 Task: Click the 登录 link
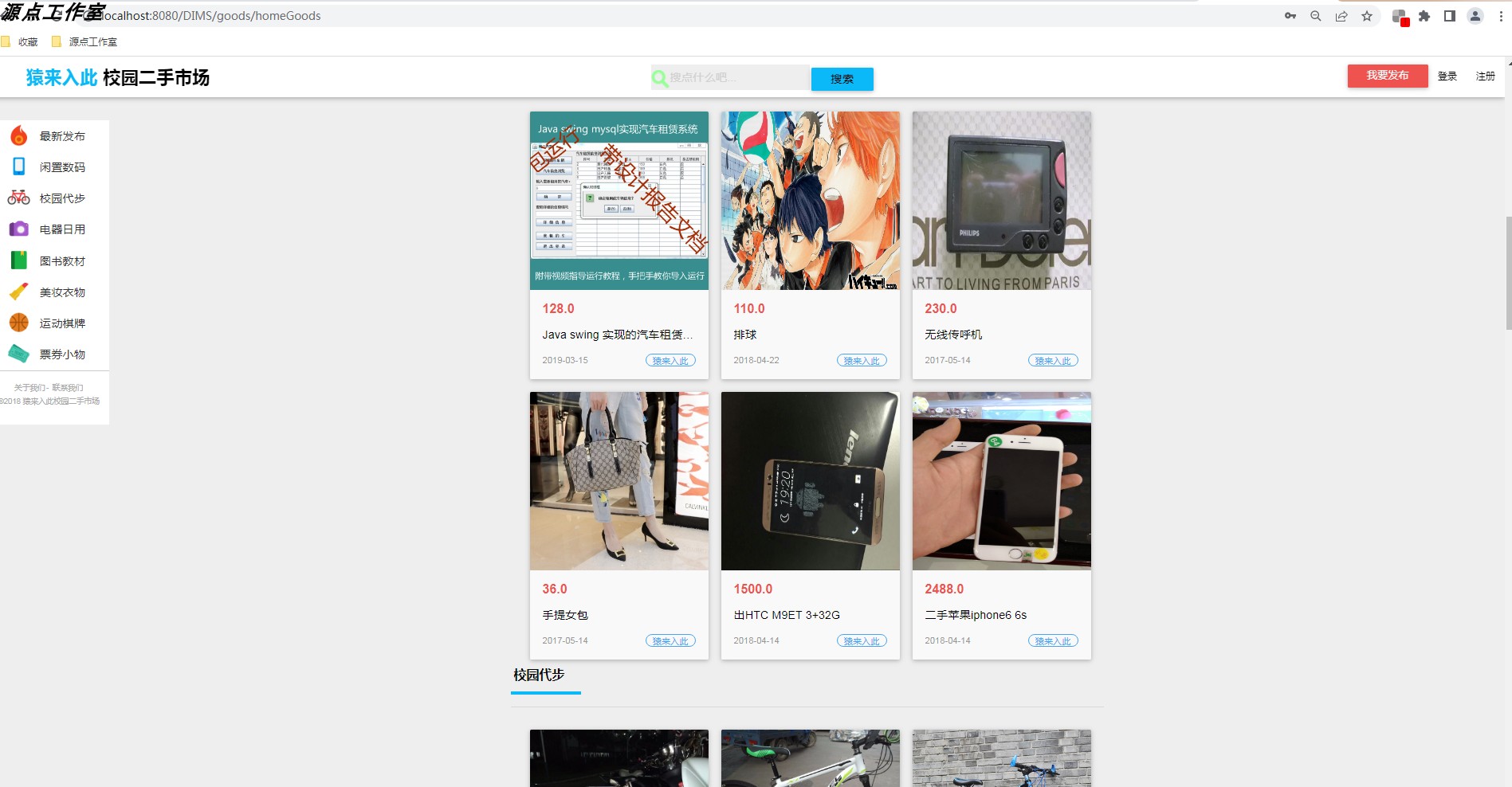pyautogui.click(x=1447, y=76)
